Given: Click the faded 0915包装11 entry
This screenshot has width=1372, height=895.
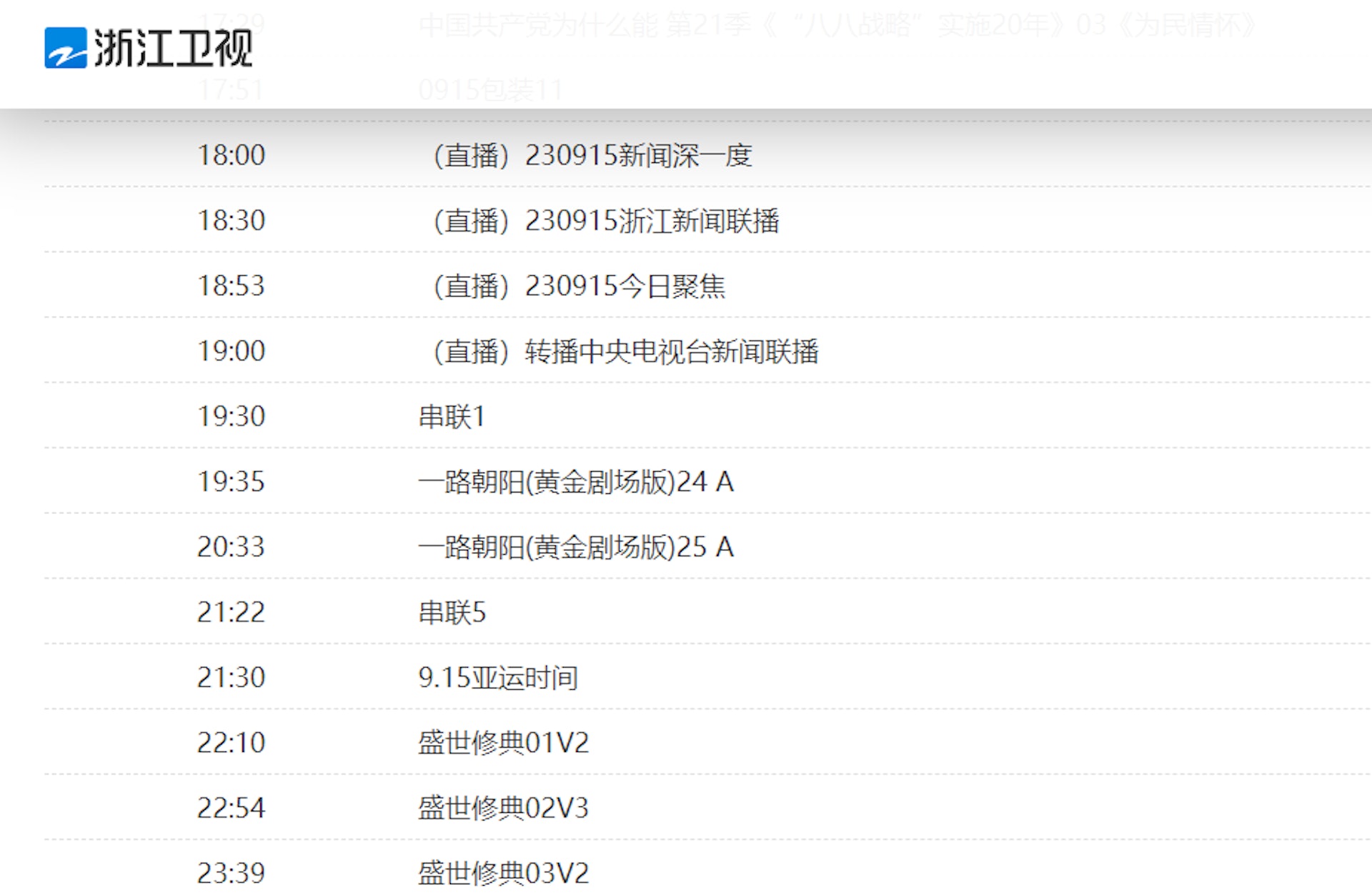Looking at the screenshot, I should pos(490,90).
